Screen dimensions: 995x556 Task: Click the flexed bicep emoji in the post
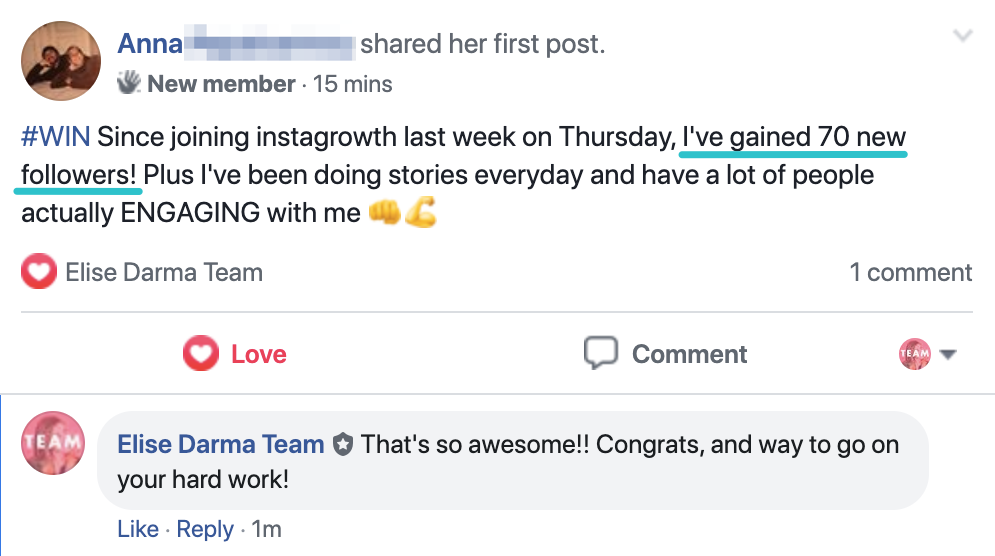click(421, 213)
